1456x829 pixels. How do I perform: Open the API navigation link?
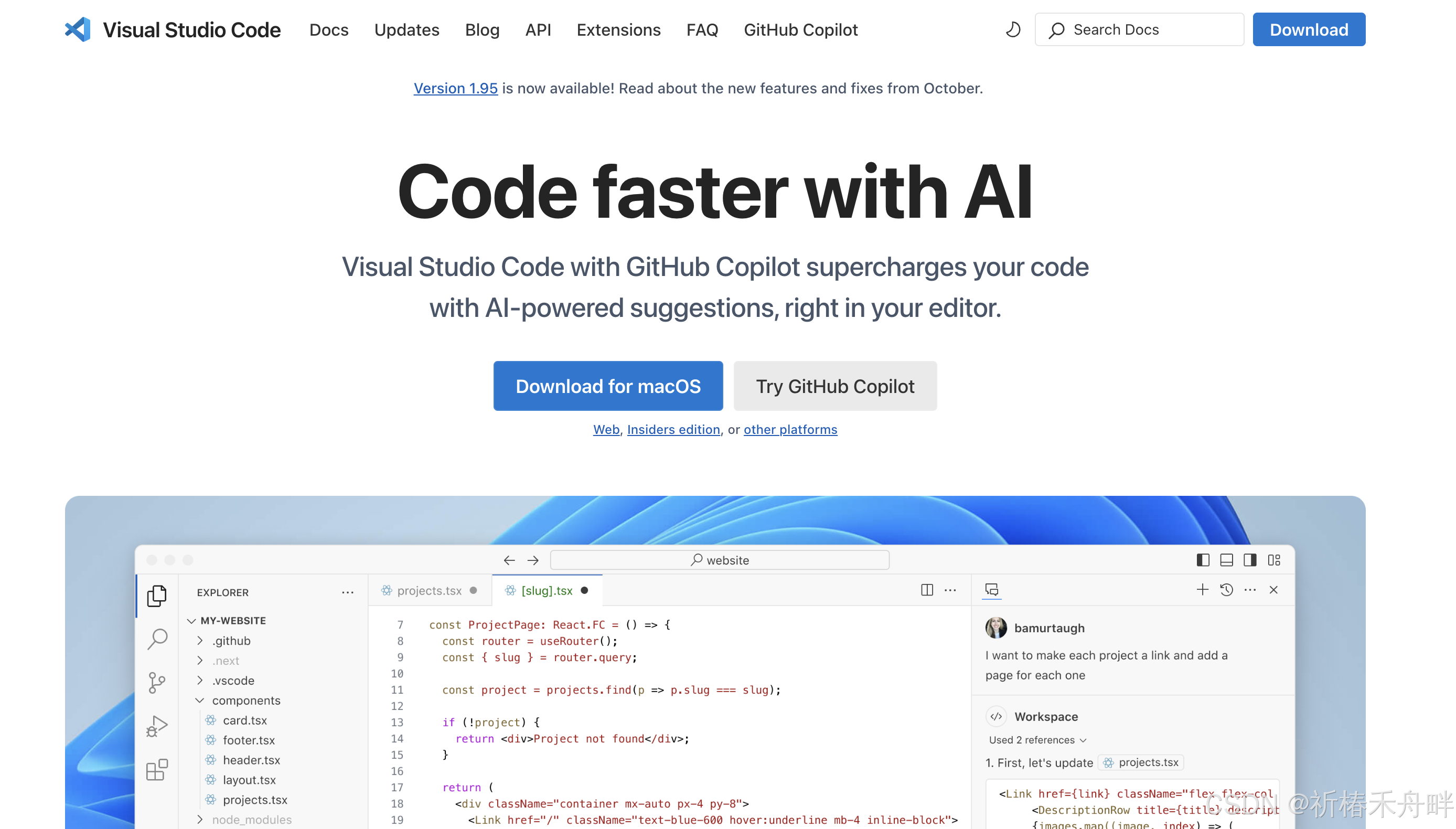(538, 29)
